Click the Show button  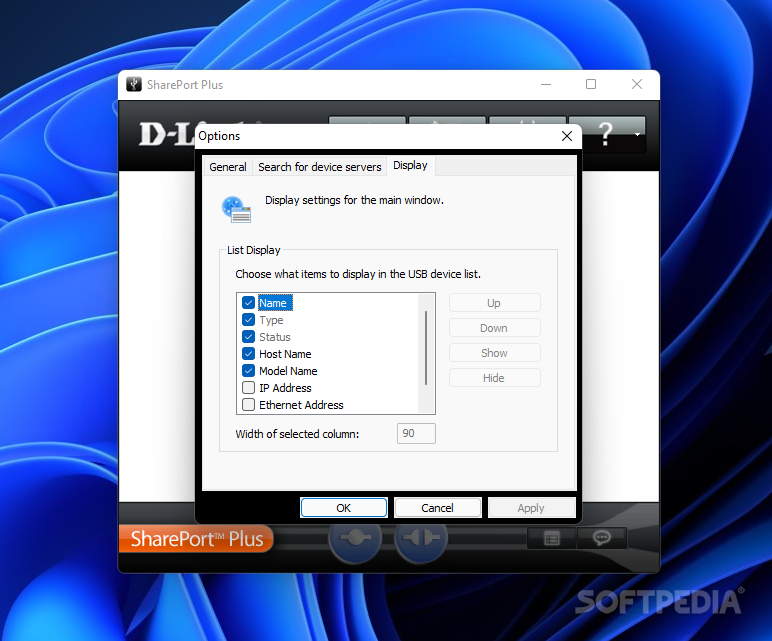pyautogui.click(x=494, y=353)
